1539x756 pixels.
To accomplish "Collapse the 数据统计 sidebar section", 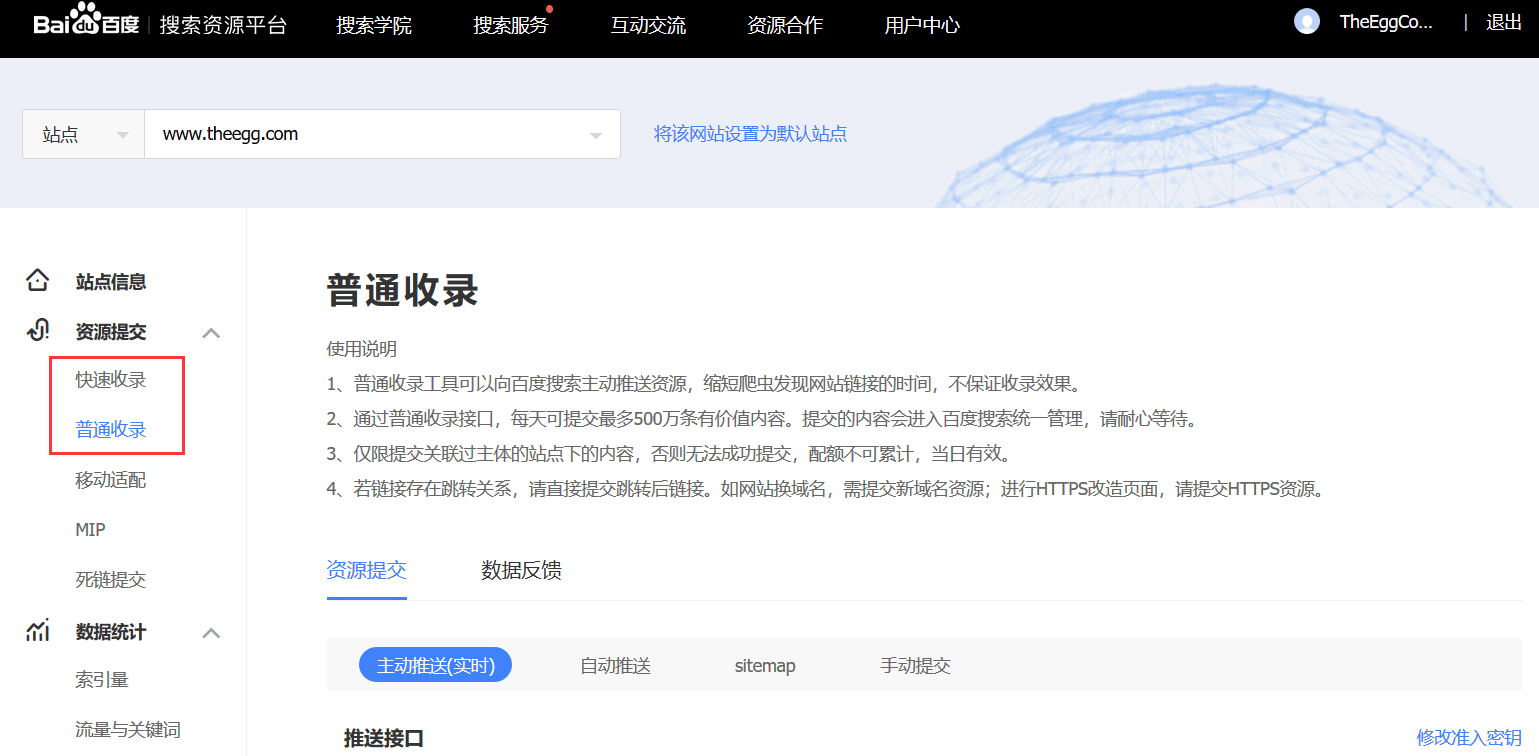I will pos(211,633).
